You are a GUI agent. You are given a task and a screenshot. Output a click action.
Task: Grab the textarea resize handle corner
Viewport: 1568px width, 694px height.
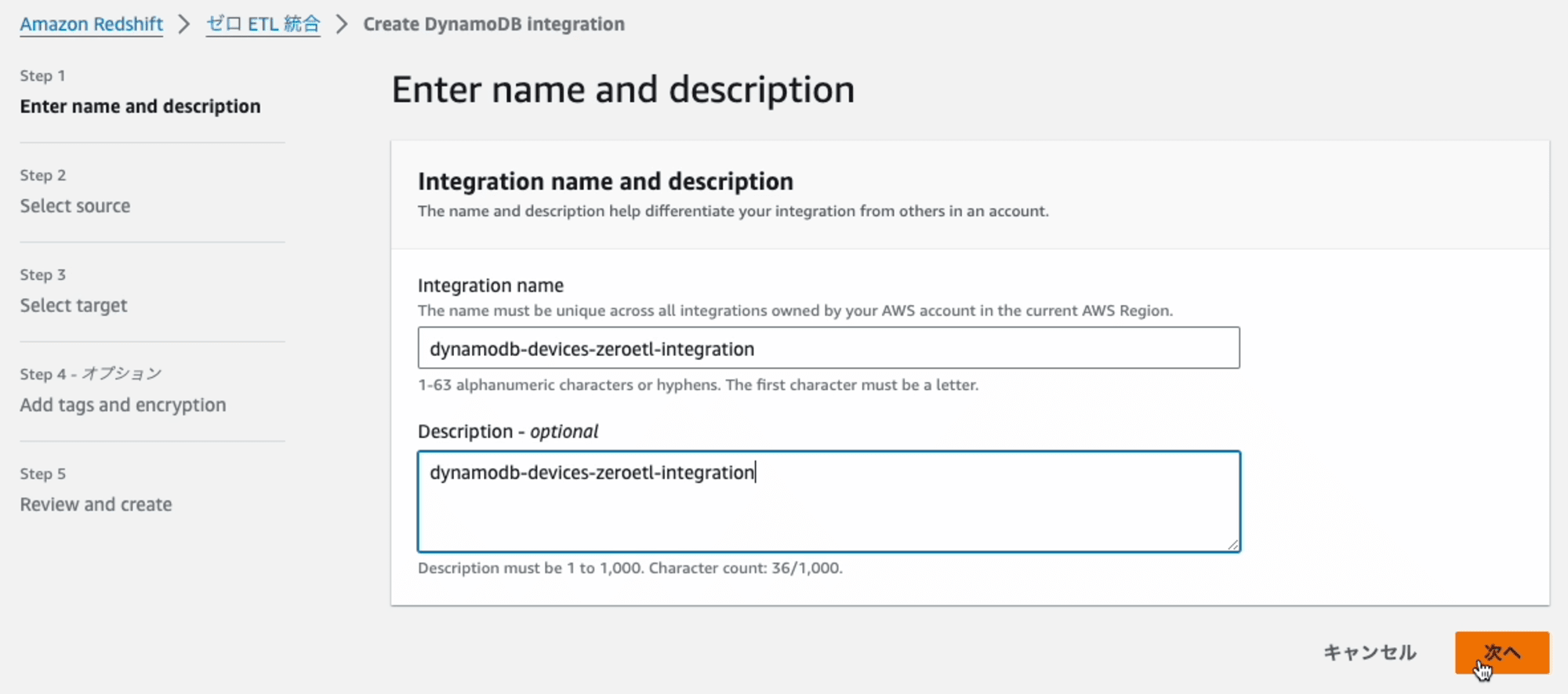[x=1232, y=544]
